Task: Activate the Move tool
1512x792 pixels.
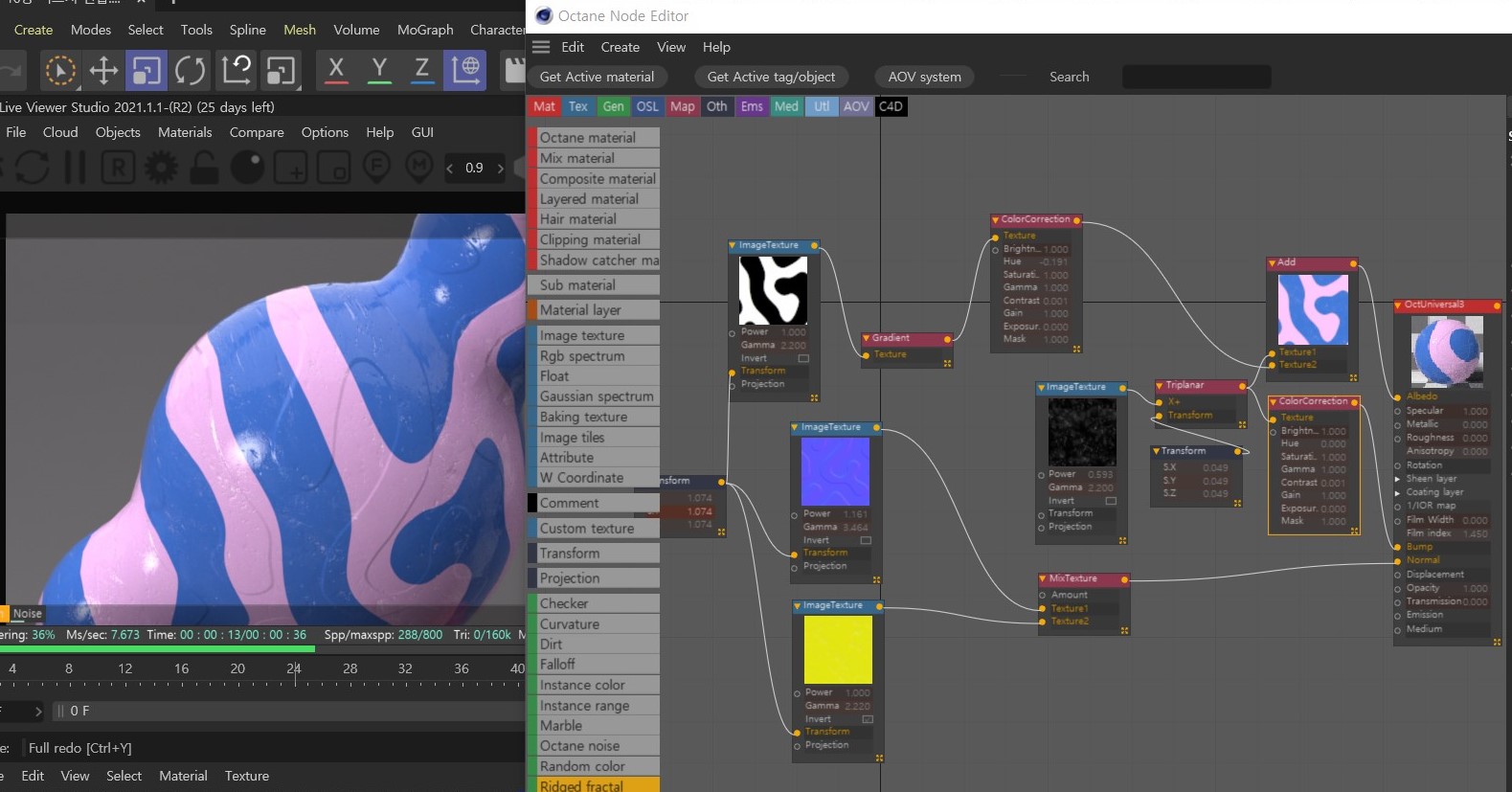Action: click(103, 70)
